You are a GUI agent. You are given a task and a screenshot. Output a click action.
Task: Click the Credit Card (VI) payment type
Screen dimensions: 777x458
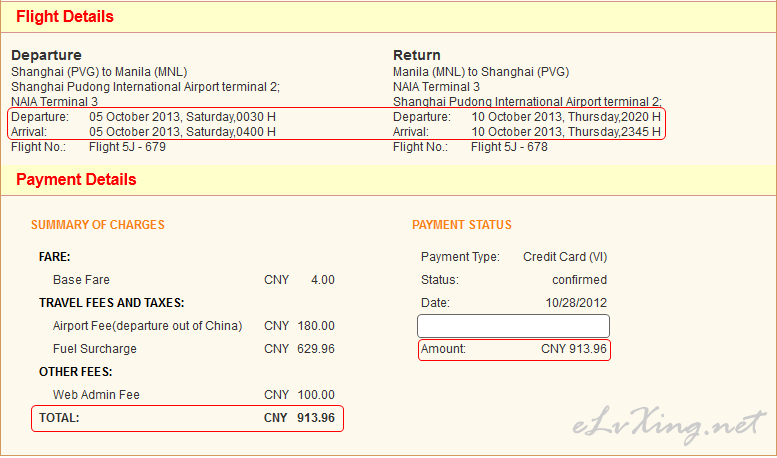[x=565, y=257]
